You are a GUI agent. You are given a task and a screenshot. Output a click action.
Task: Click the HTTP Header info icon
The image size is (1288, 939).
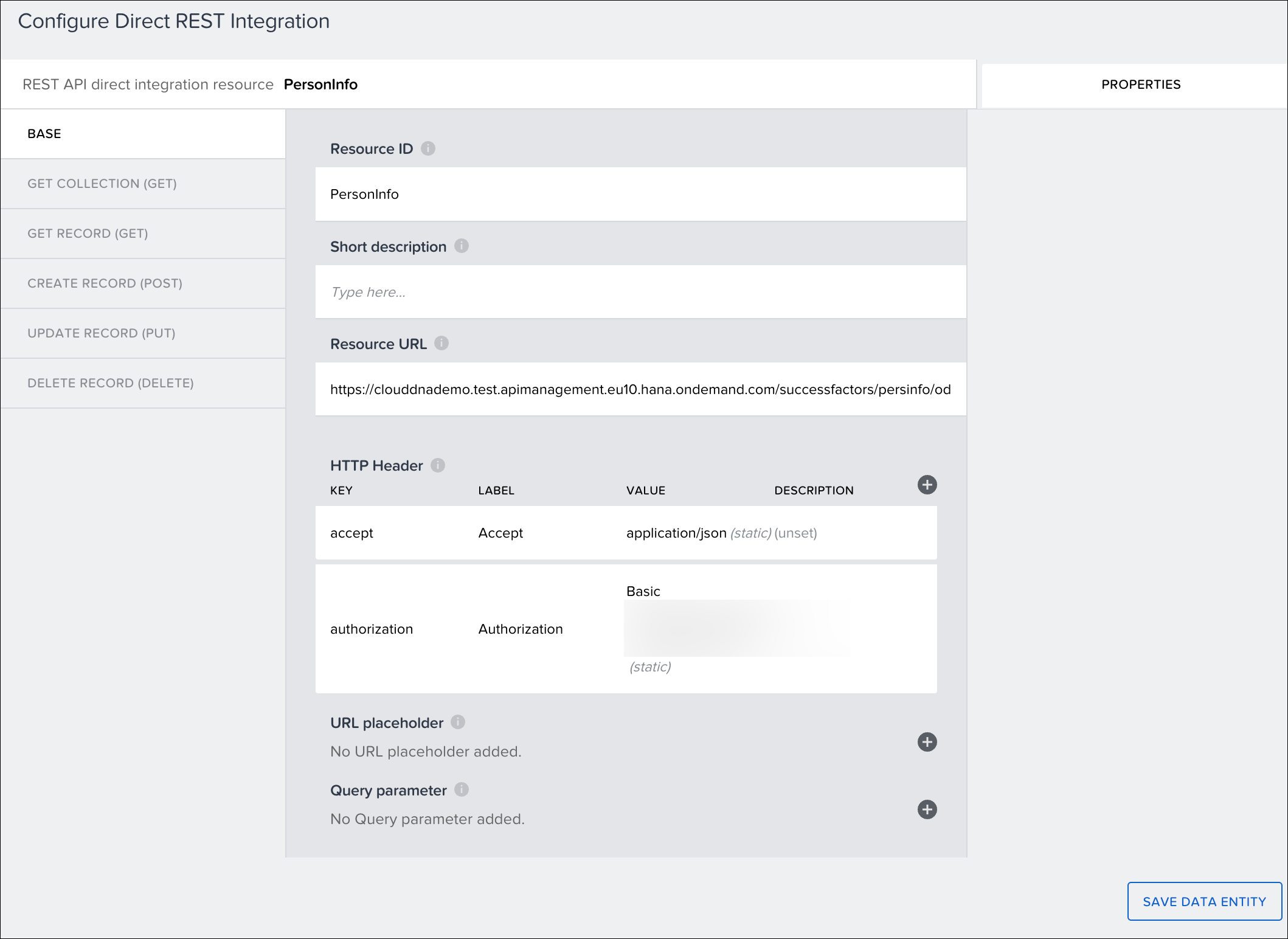tap(438, 465)
